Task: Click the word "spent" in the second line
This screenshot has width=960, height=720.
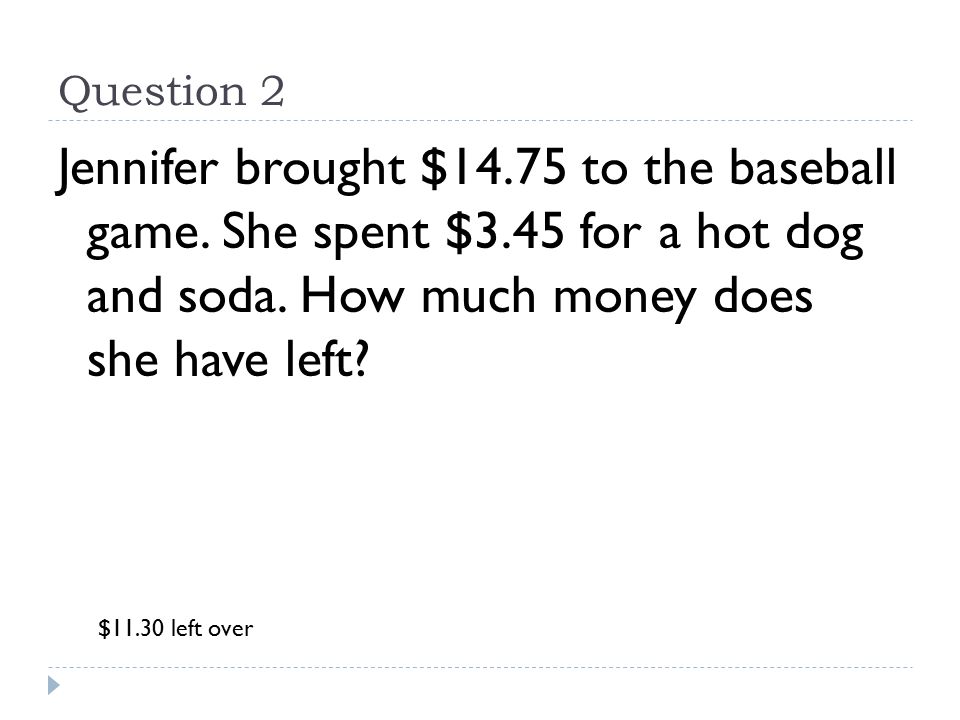Action: [x=371, y=236]
